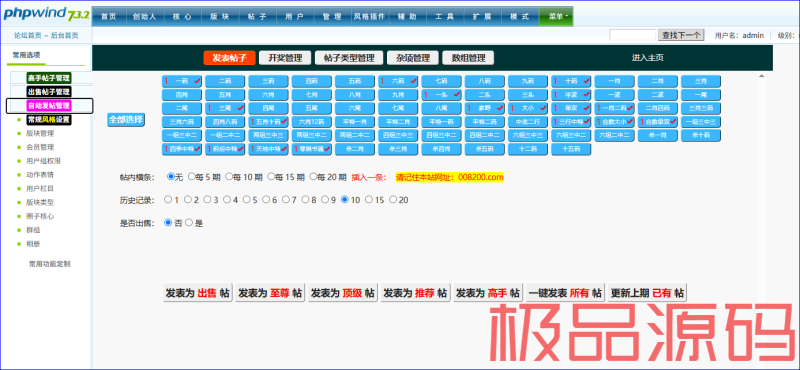Toggle the 一头 category button
This screenshot has width=800, height=370.
[x=442, y=94]
